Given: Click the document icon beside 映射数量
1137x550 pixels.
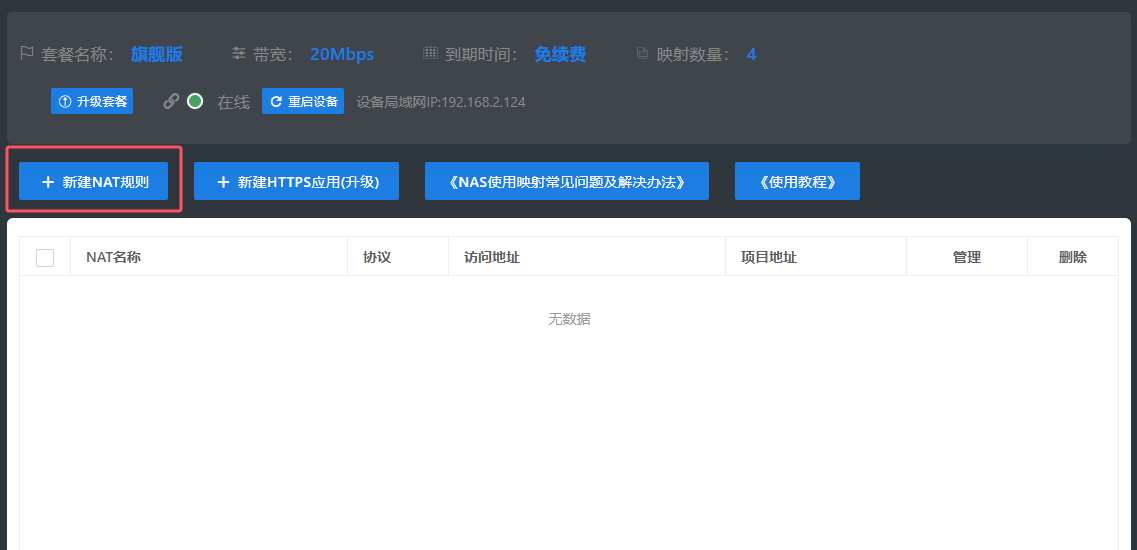Looking at the screenshot, I should (642, 54).
